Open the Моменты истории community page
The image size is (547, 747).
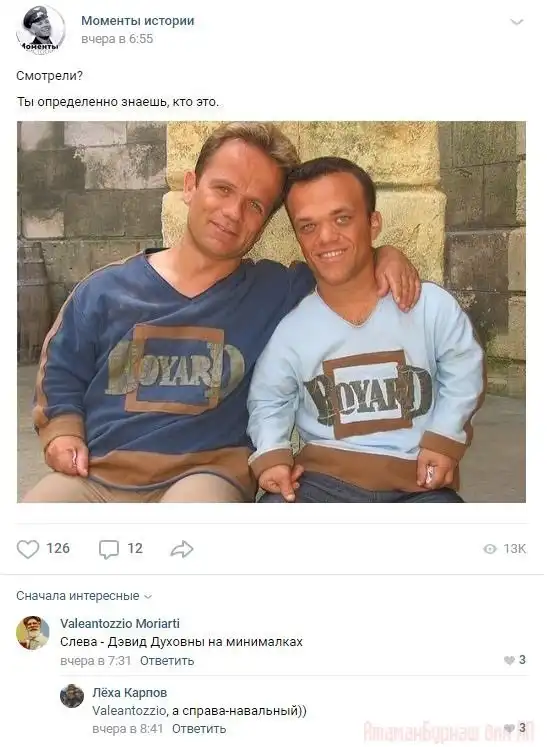[138, 20]
